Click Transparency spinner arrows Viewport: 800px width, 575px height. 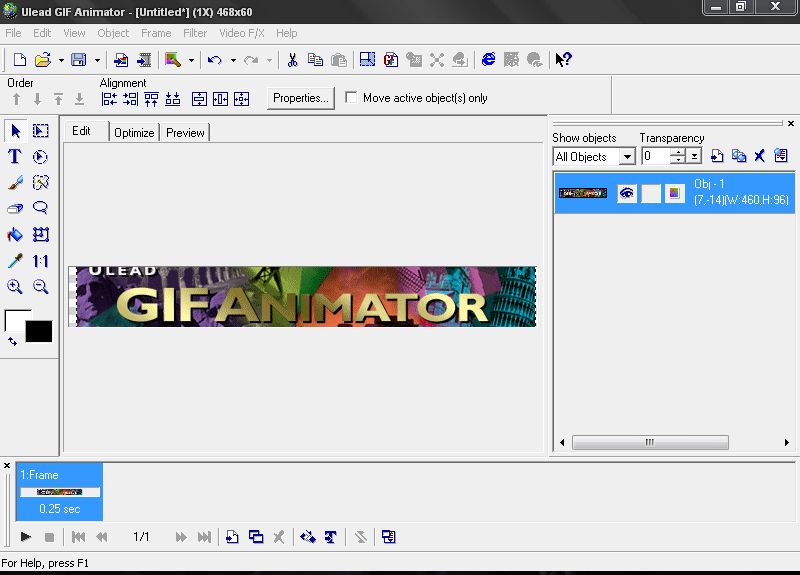(678, 156)
